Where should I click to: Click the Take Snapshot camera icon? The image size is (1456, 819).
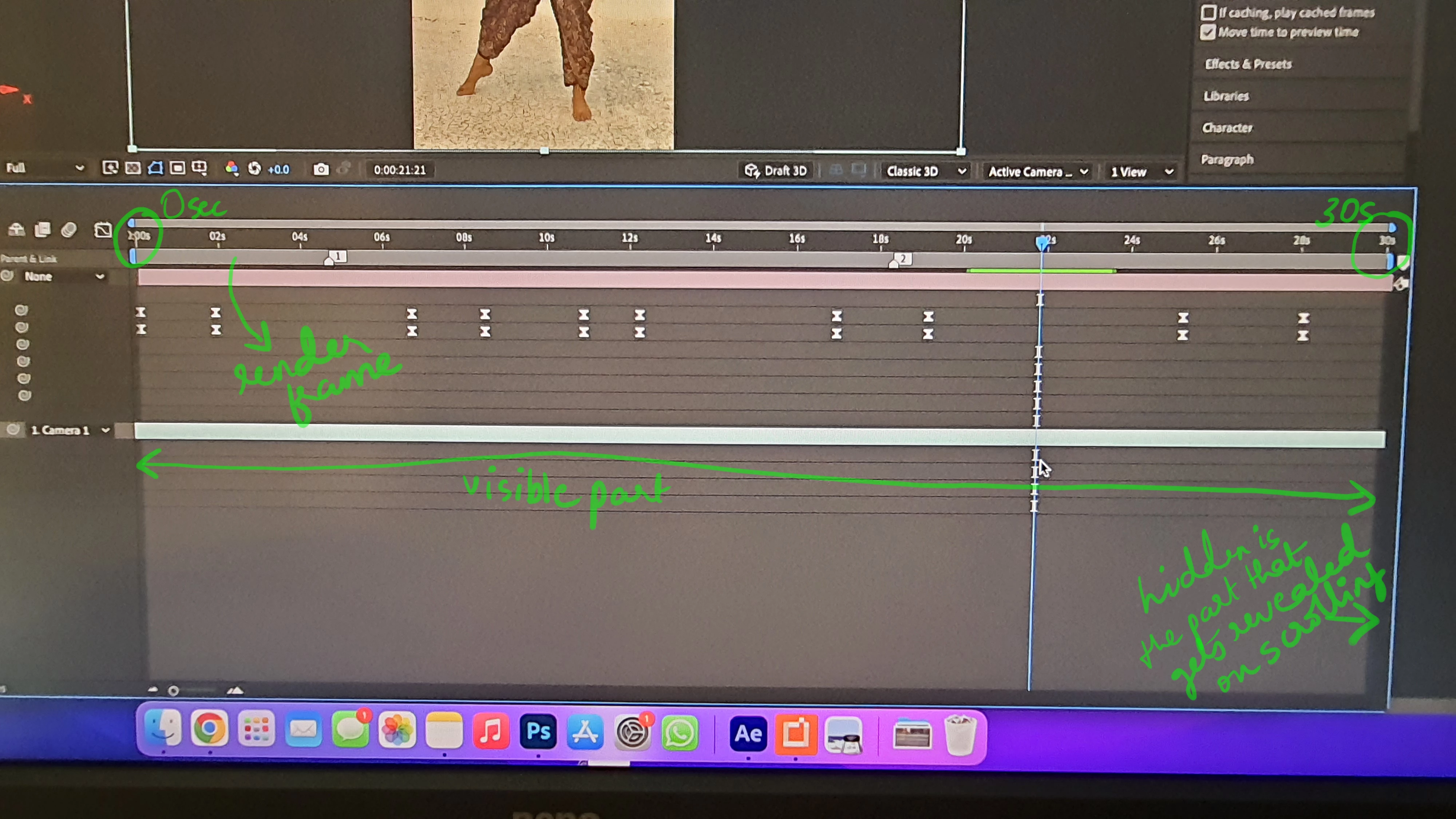[321, 170]
